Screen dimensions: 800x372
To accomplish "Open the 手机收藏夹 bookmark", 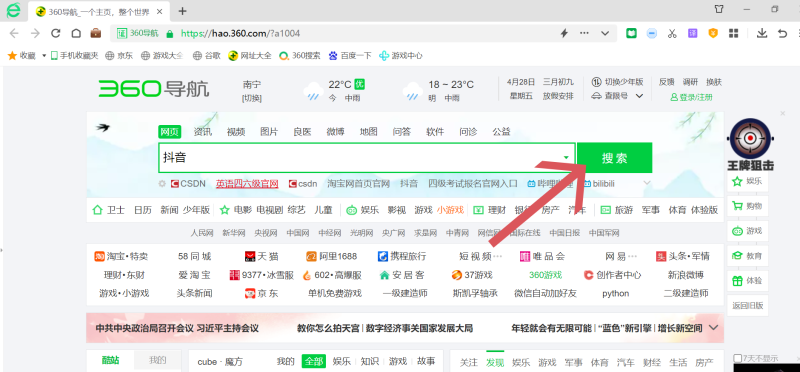I will coord(74,56).
